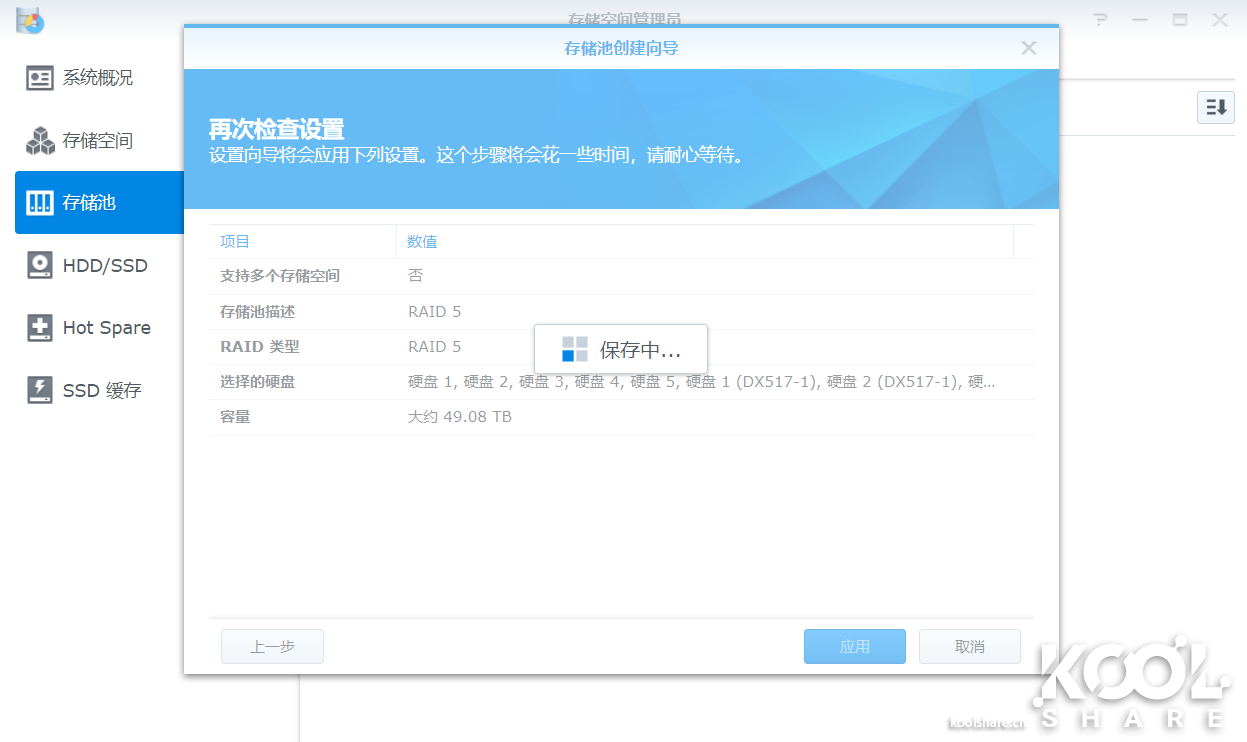Screen dimensions: 1247x742
Task: Click the sort order icon at top right
Action: tap(1216, 108)
